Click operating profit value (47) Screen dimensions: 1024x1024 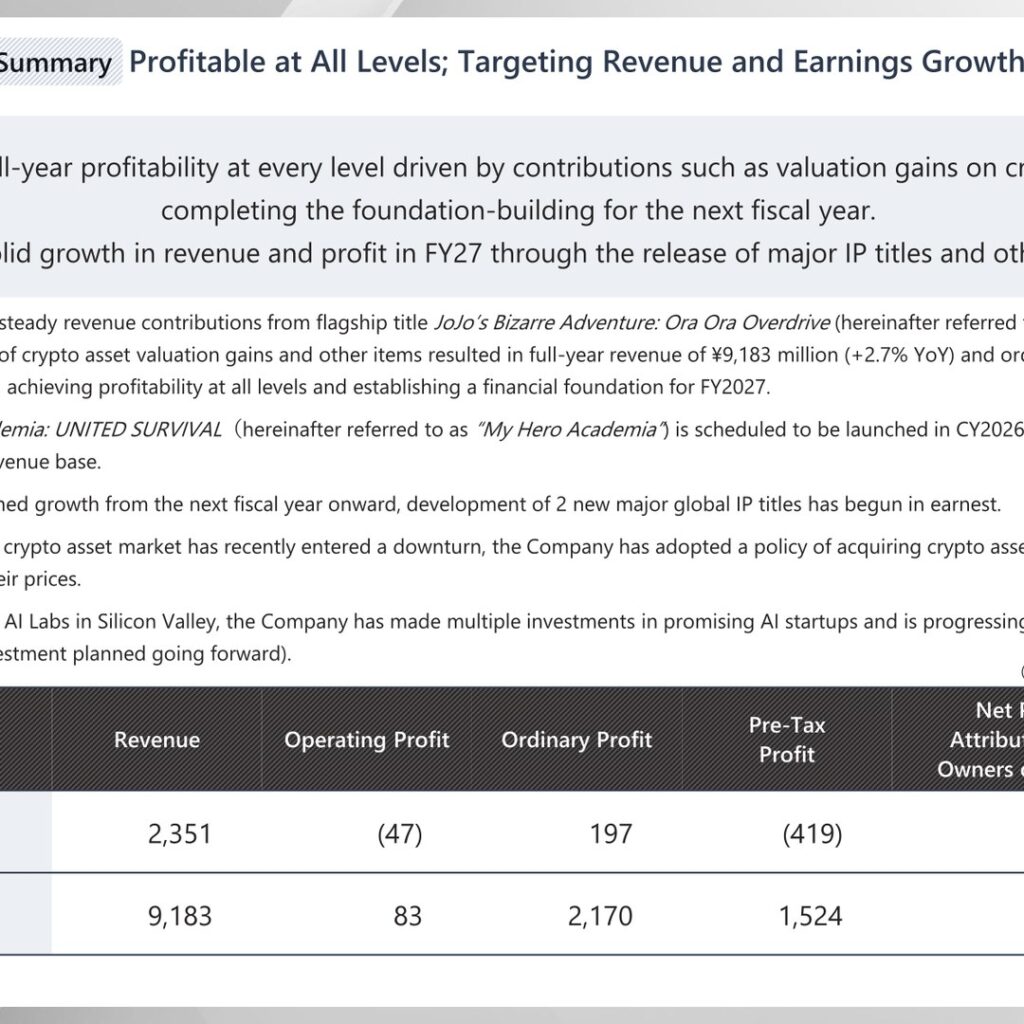[x=400, y=834]
